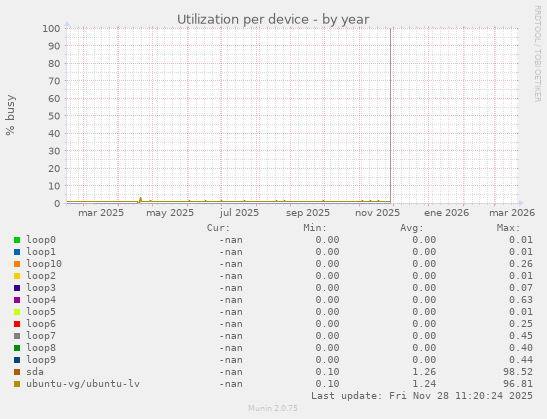Select the loop7 legend label
Image resolution: width=547 pixels, height=419 pixels.
pyautogui.click(x=41, y=336)
